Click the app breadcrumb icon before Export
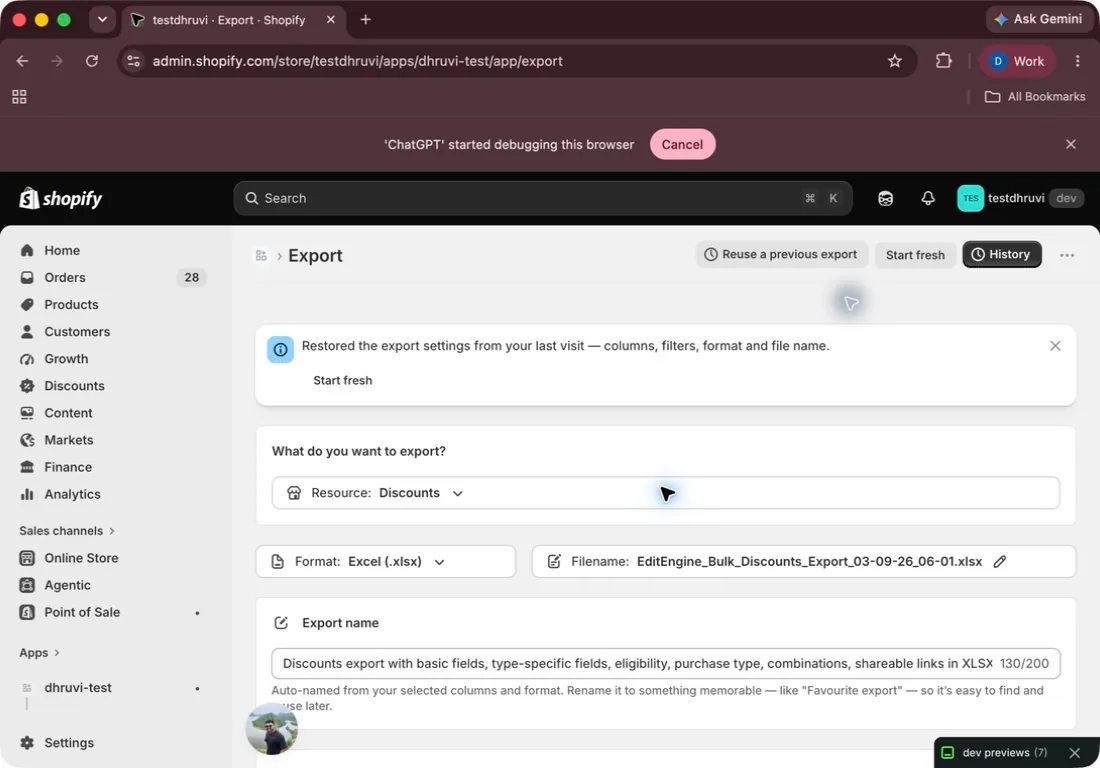Viewport: 1100px width, 768px height. (x=261, y=255)
